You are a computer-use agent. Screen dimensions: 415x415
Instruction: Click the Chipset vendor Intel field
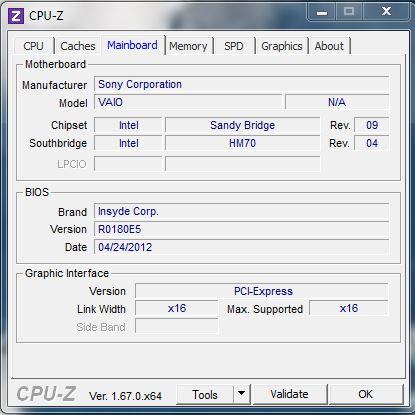point(128,125)
